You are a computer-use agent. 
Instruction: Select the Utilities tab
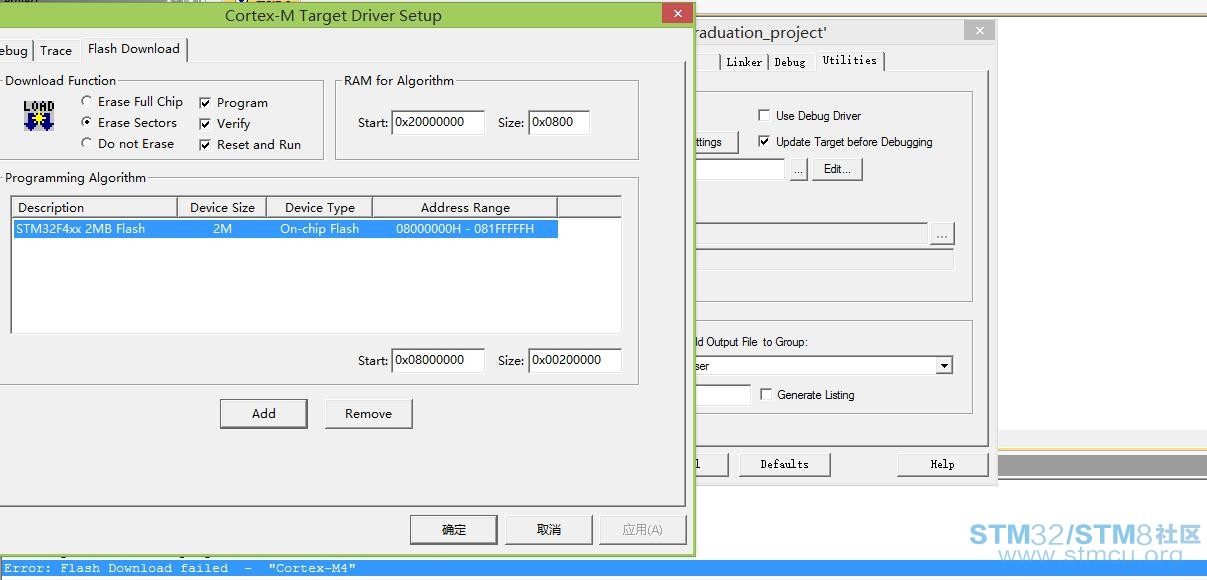pos(849,60)
